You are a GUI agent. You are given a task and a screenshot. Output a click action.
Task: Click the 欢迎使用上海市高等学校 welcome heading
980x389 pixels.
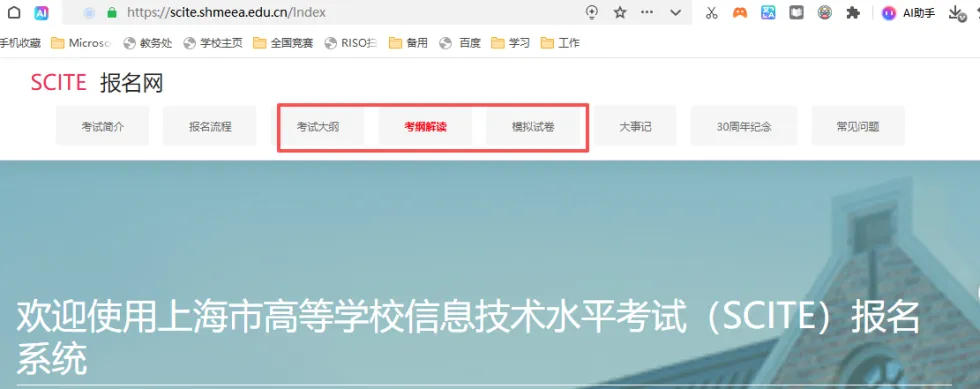pyautogui.click(x=469, y=338)
